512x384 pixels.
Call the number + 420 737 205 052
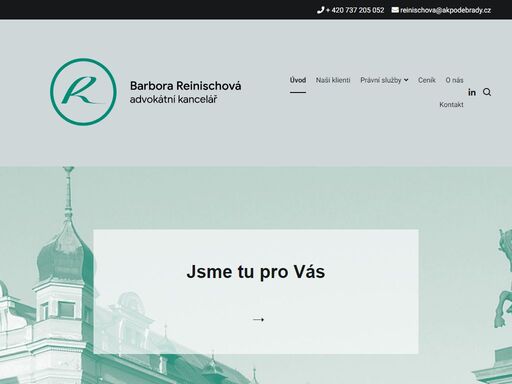click(x=355, y=10)
